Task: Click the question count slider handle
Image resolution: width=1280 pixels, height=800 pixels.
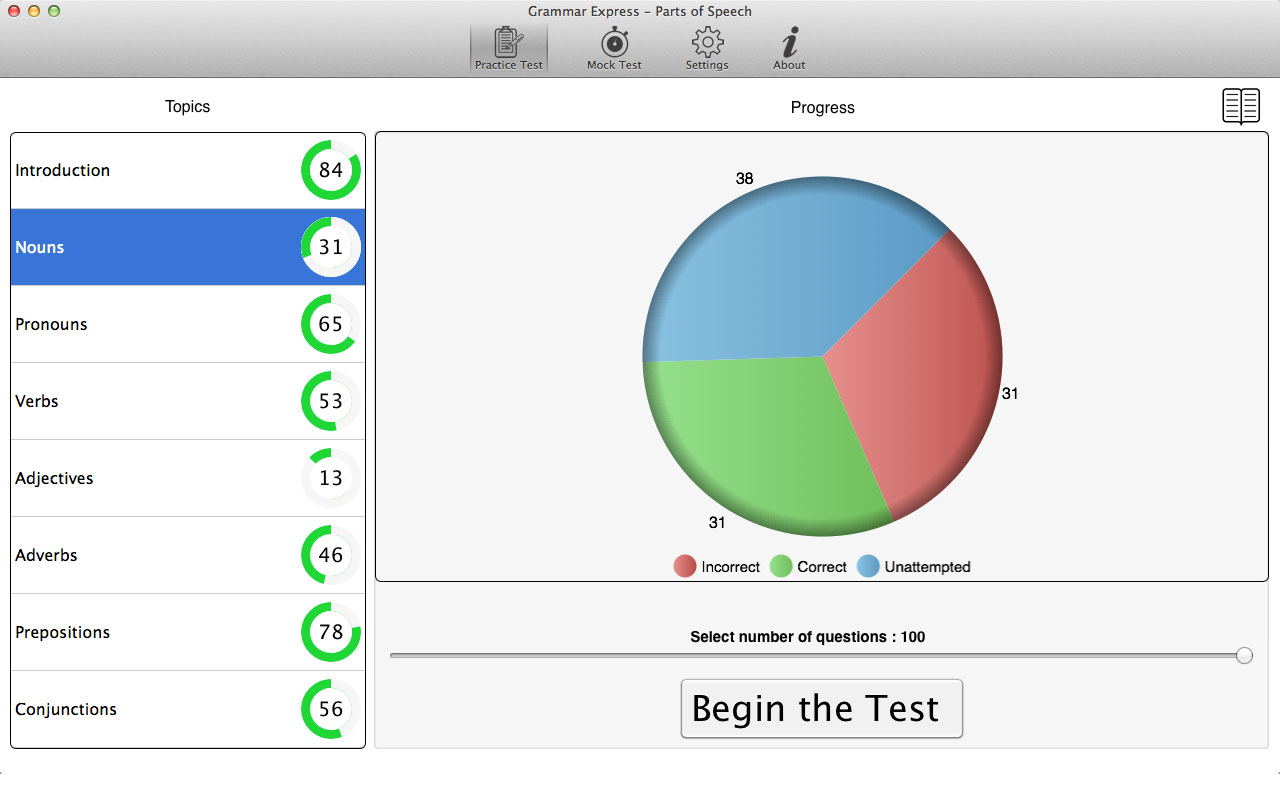Action: 1244,655
